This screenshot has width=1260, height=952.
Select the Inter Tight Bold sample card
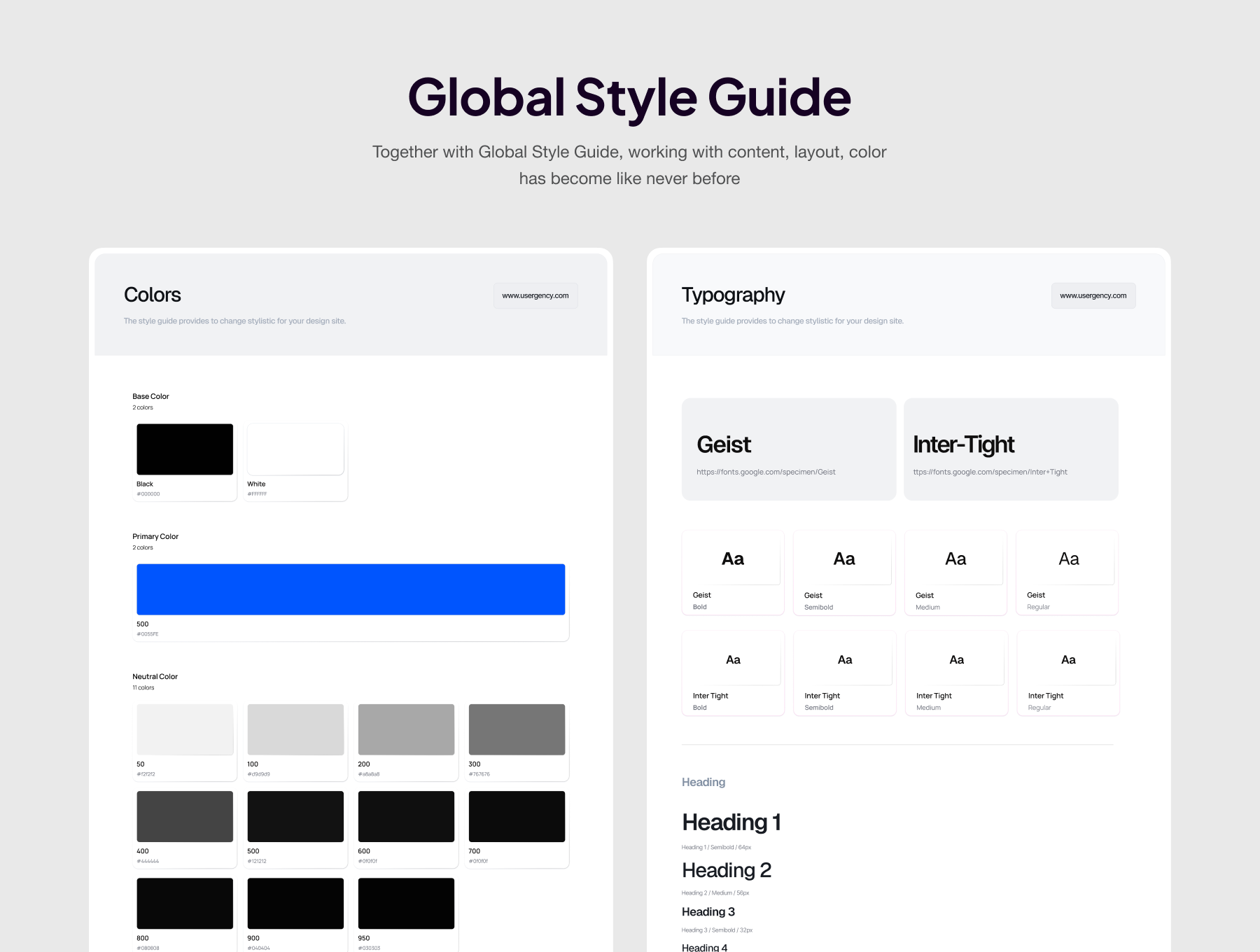coord(732,673)
